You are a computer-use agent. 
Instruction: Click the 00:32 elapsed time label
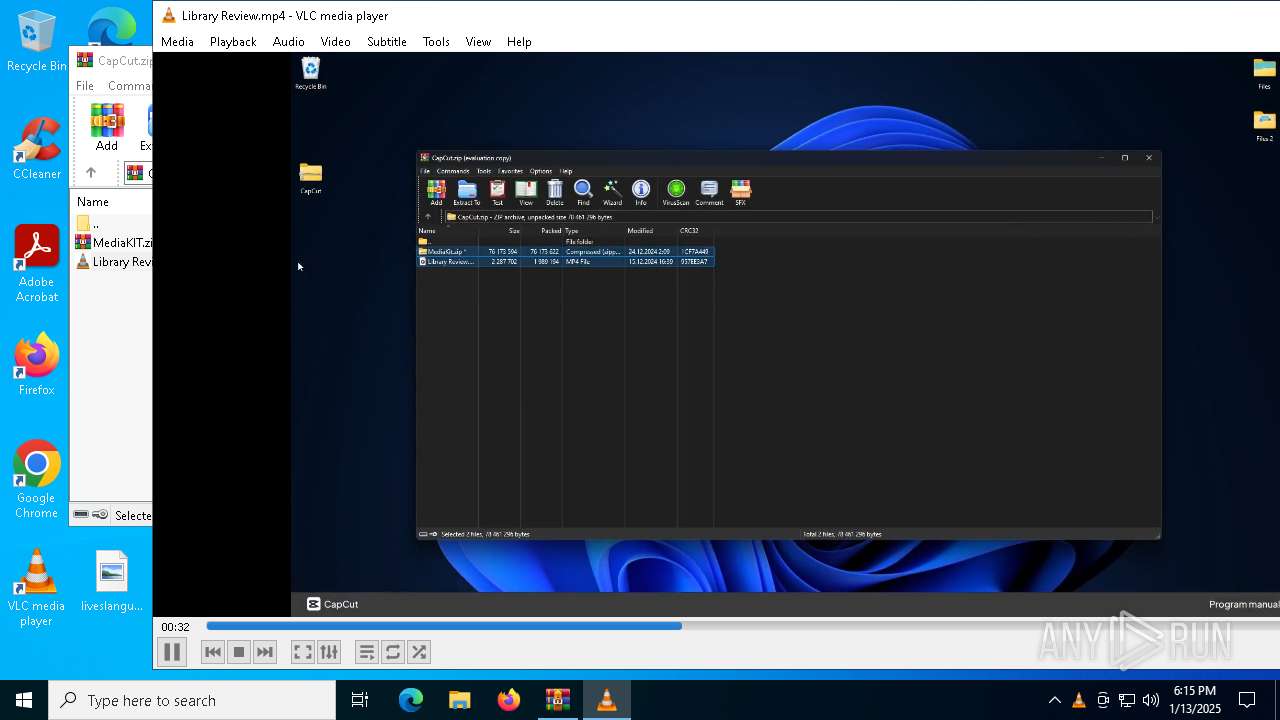tap(175, 627)
